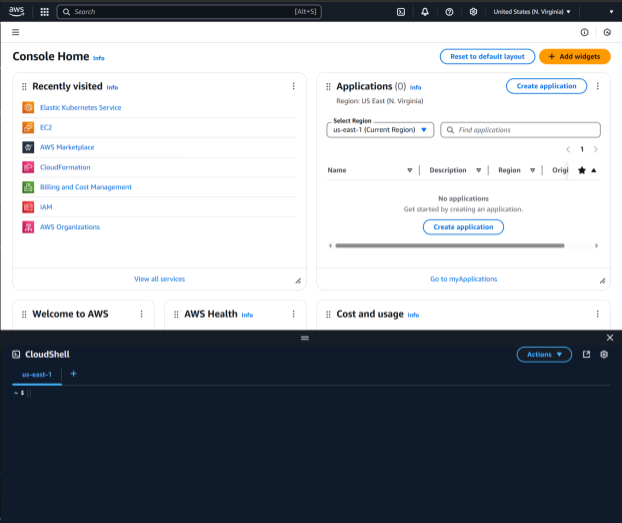Open Recently visited widget options menu
Viewport: 622px width, 523px height.
tap(294, 86)
